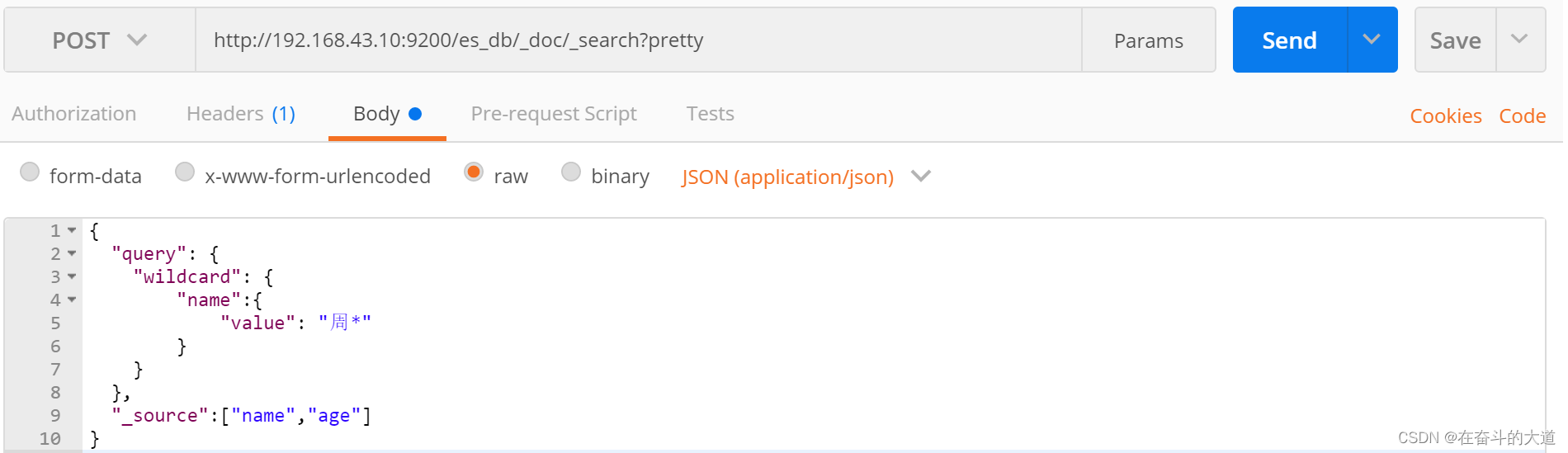This screenshot has height=453, width=1568.
Task: Click the request URL input field
Action: (x=637, y=40)
